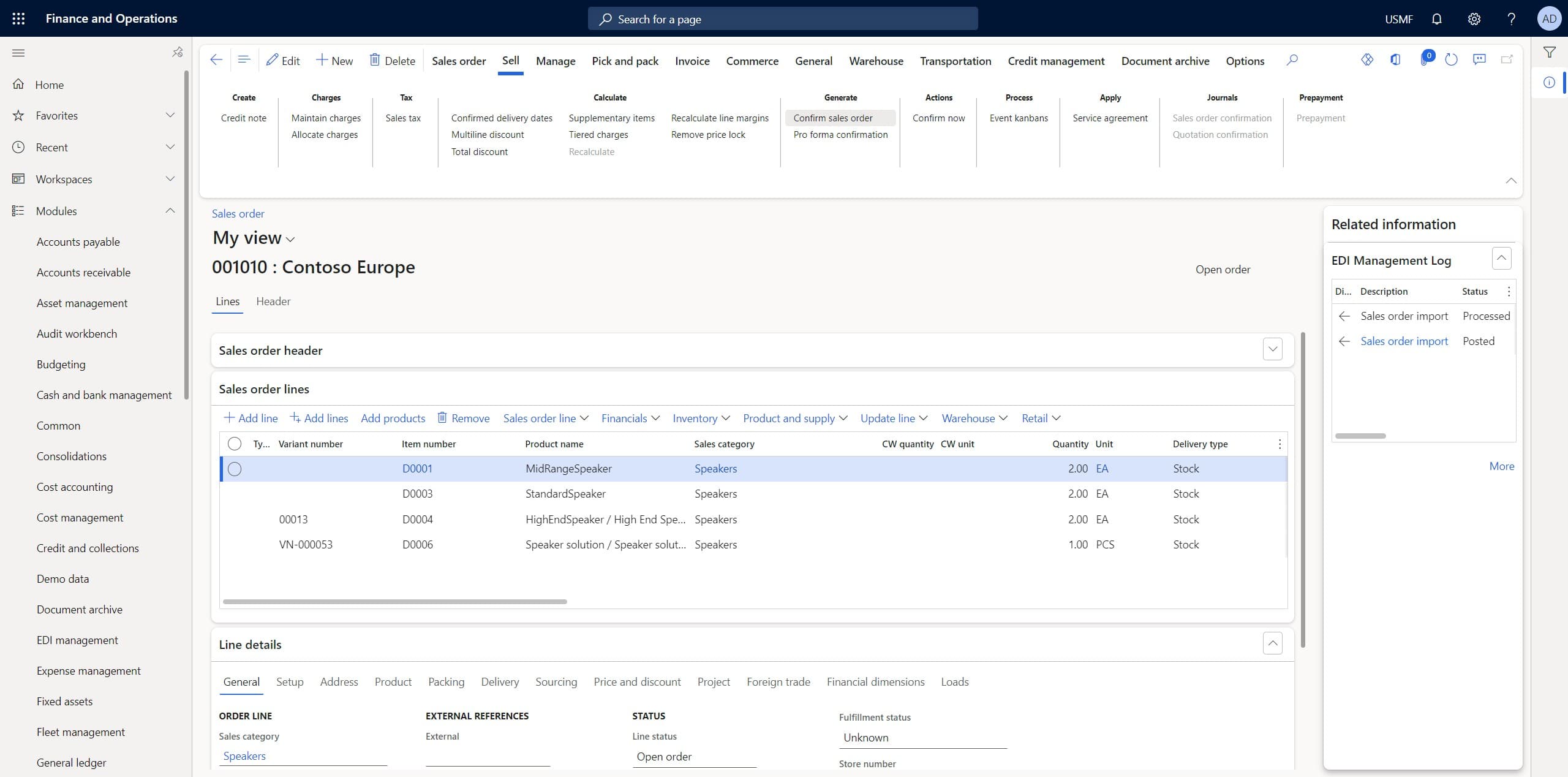Open the filter pane funnel icon
The width and height of the screenshot is (1568, 777).
1550,53
